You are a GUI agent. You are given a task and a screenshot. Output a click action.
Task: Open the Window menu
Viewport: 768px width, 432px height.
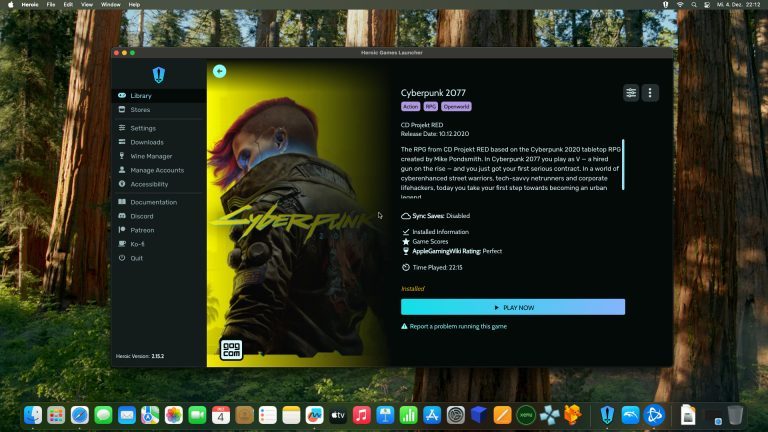(111, 4)
